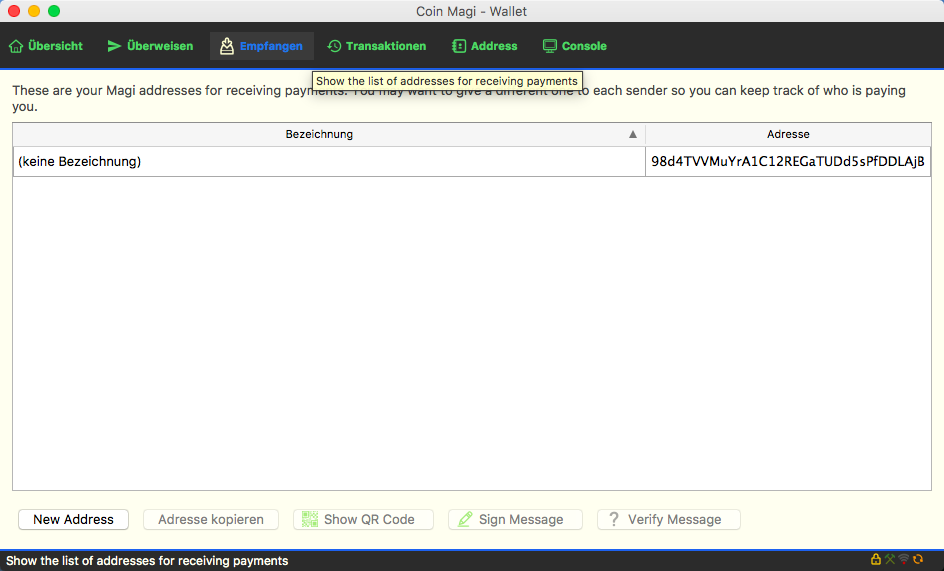Maximize the window using green button

click(x=54, y=11)
